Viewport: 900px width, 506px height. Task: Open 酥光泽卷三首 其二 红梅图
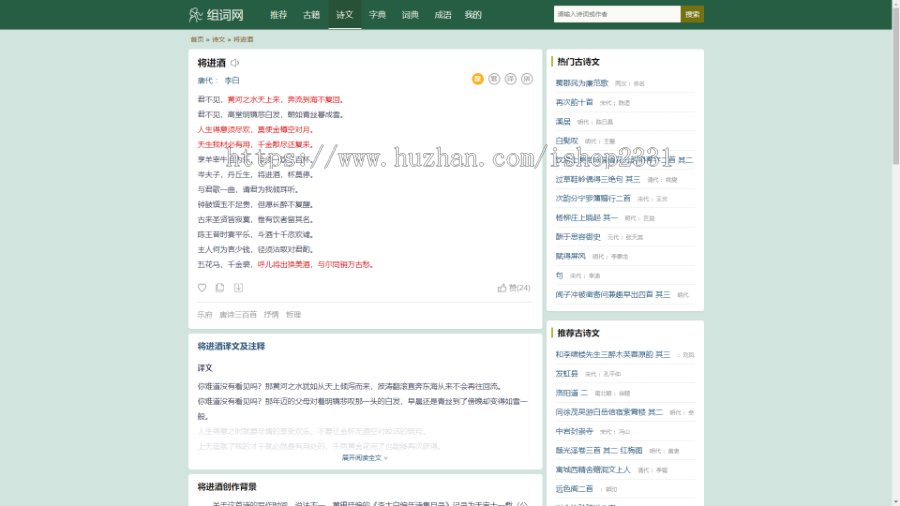pos(599,450)
